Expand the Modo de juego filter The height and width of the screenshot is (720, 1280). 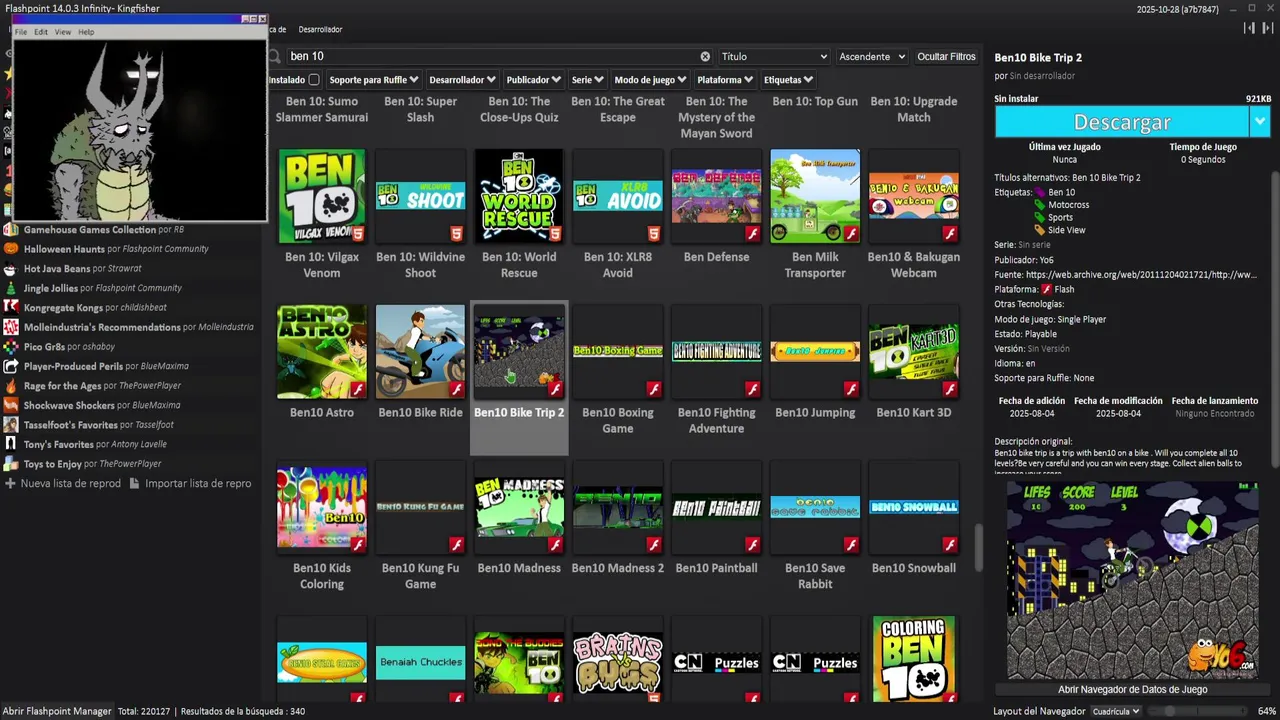(x=650, y=80)
